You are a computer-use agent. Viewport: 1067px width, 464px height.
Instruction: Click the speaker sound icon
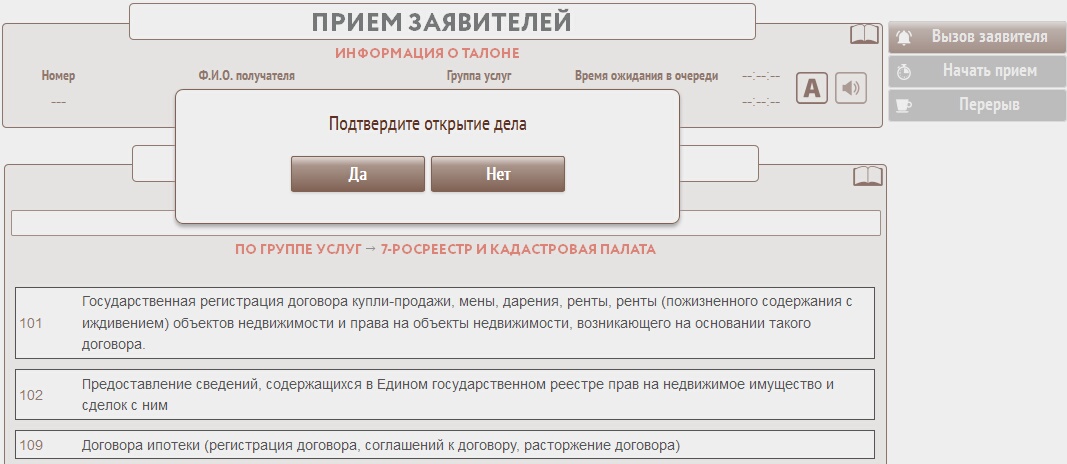point(850,88)
